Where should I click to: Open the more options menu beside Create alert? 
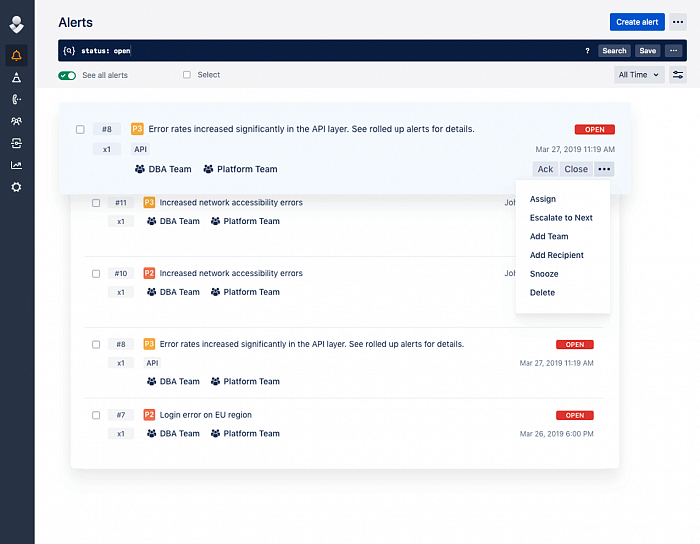tap(678, 22)
